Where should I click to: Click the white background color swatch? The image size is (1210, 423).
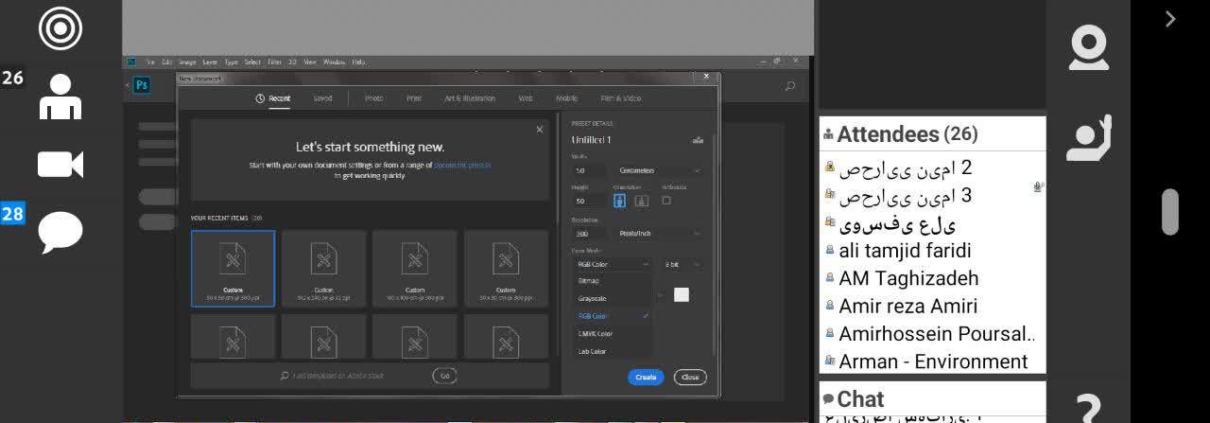[681, 295]
